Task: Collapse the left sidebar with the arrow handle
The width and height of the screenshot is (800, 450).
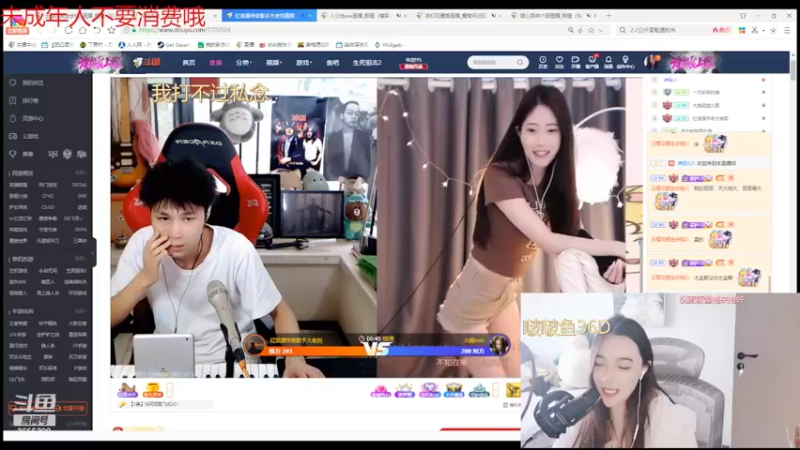Action: click(93, 253)
